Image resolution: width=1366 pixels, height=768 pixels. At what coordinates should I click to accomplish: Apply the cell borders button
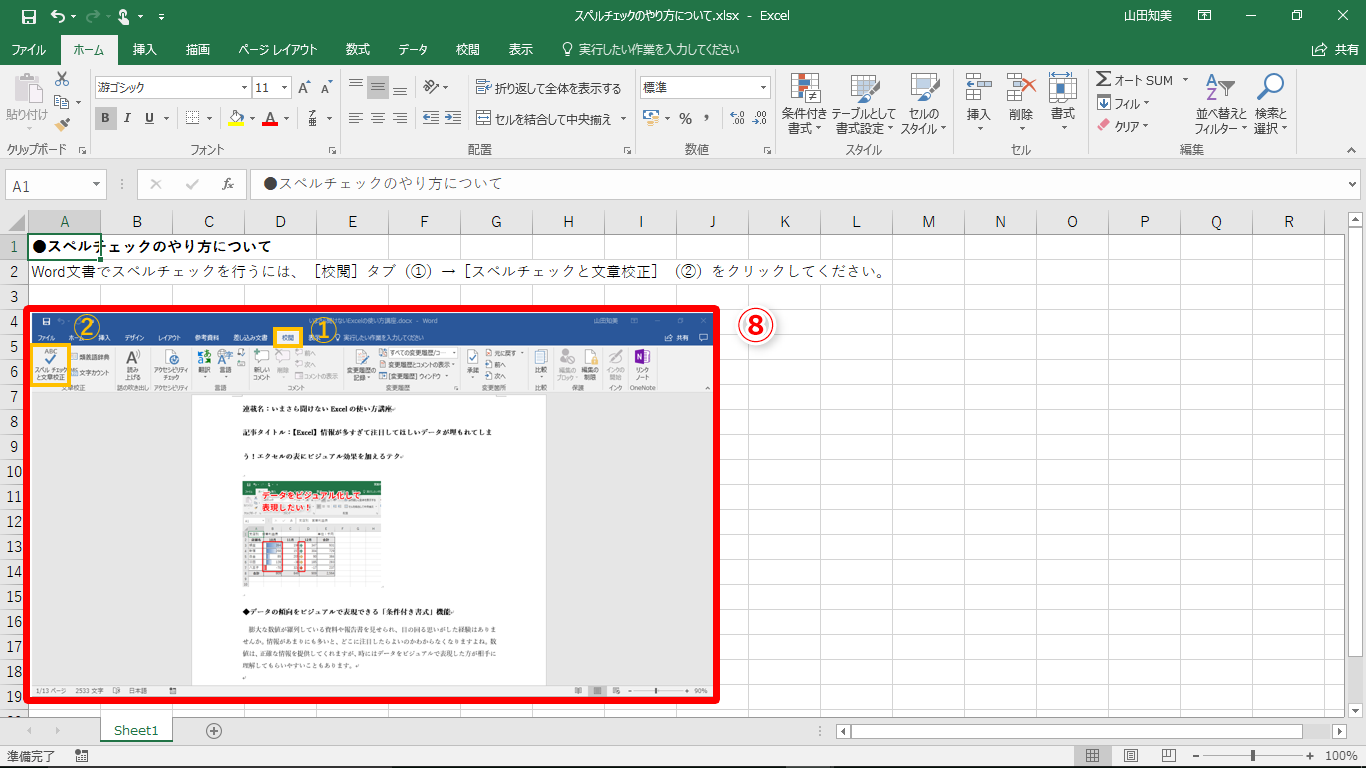192,118
